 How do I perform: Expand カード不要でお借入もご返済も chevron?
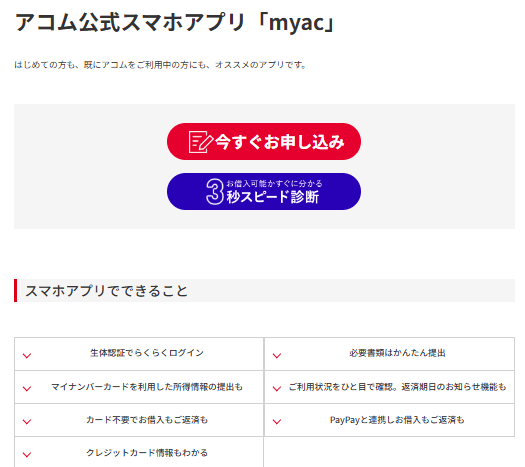click(27, 421)
